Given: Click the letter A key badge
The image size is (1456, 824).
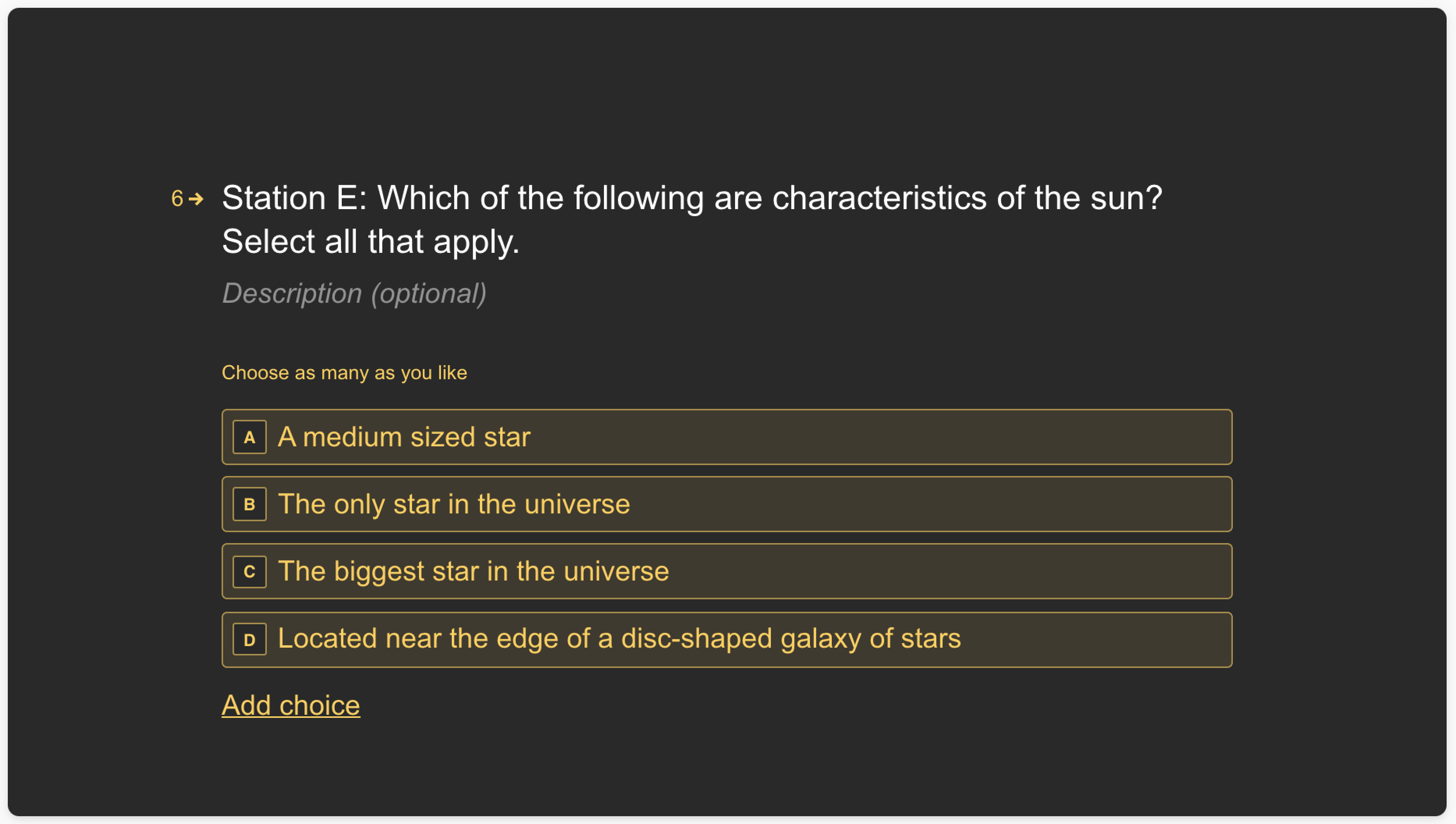Looking at the screenshot, I should coord(250,437).
